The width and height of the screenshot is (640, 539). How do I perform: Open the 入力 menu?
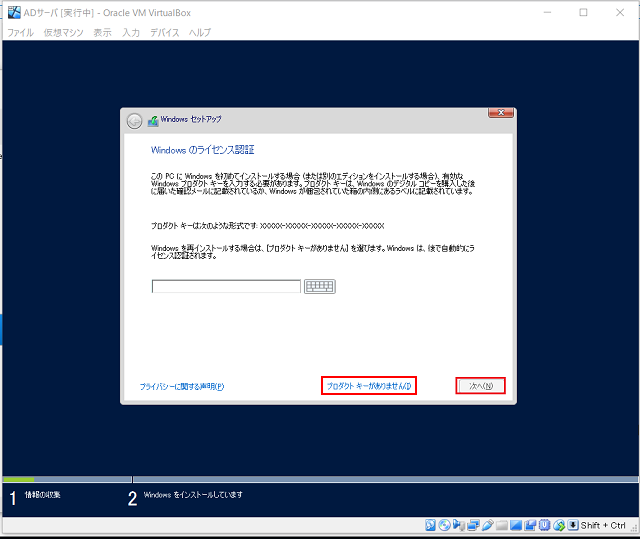(131, 33)
